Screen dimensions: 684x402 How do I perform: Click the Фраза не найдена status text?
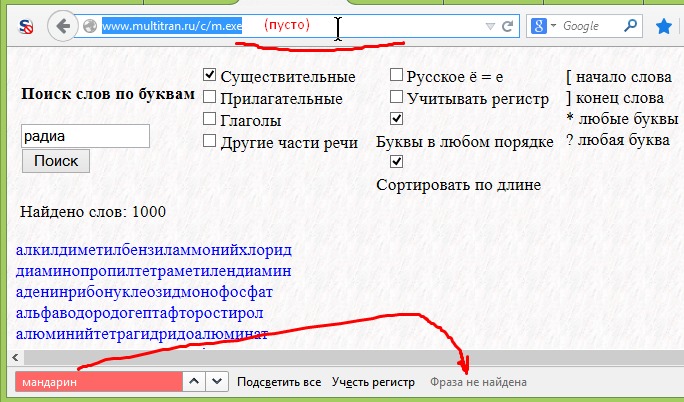pos(479,382)
